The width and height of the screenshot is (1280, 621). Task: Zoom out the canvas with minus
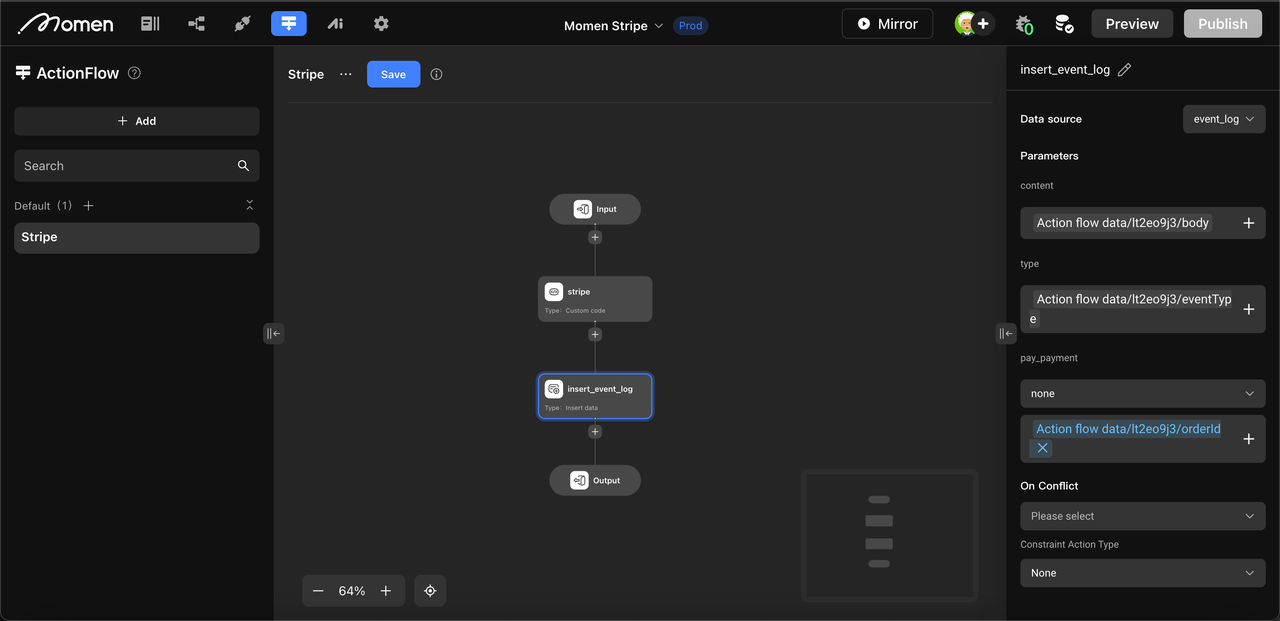pos(318,591)
